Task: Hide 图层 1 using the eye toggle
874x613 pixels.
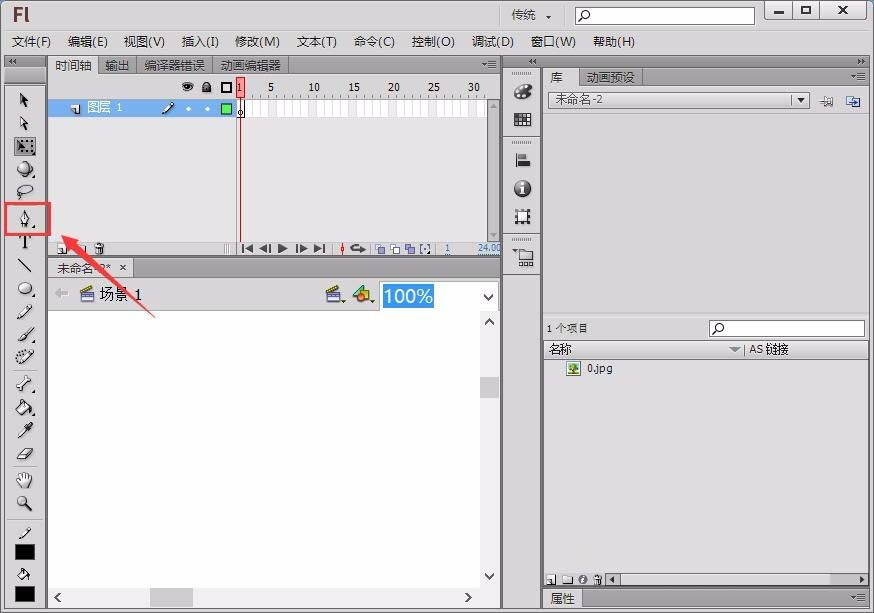Action: [x=188, y=108]
